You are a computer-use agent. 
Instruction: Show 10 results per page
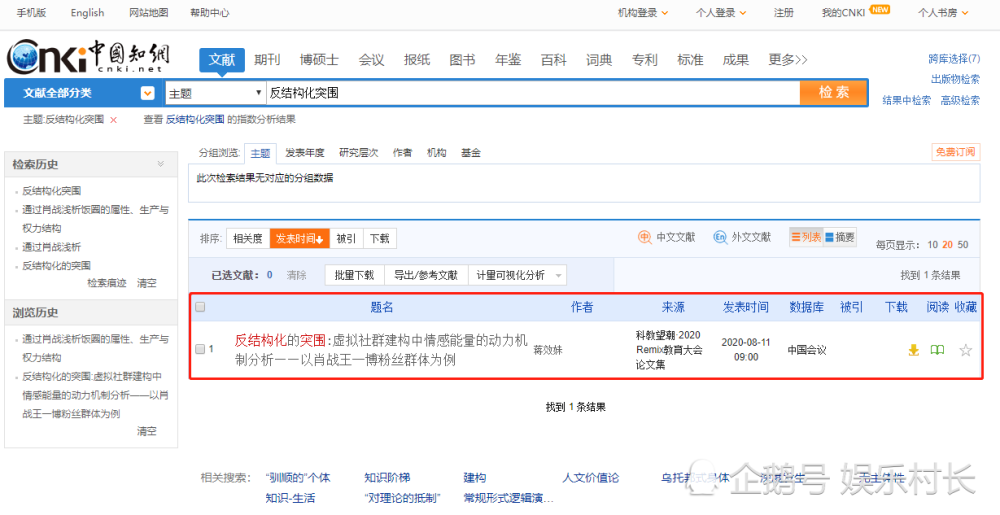(932, 245)
